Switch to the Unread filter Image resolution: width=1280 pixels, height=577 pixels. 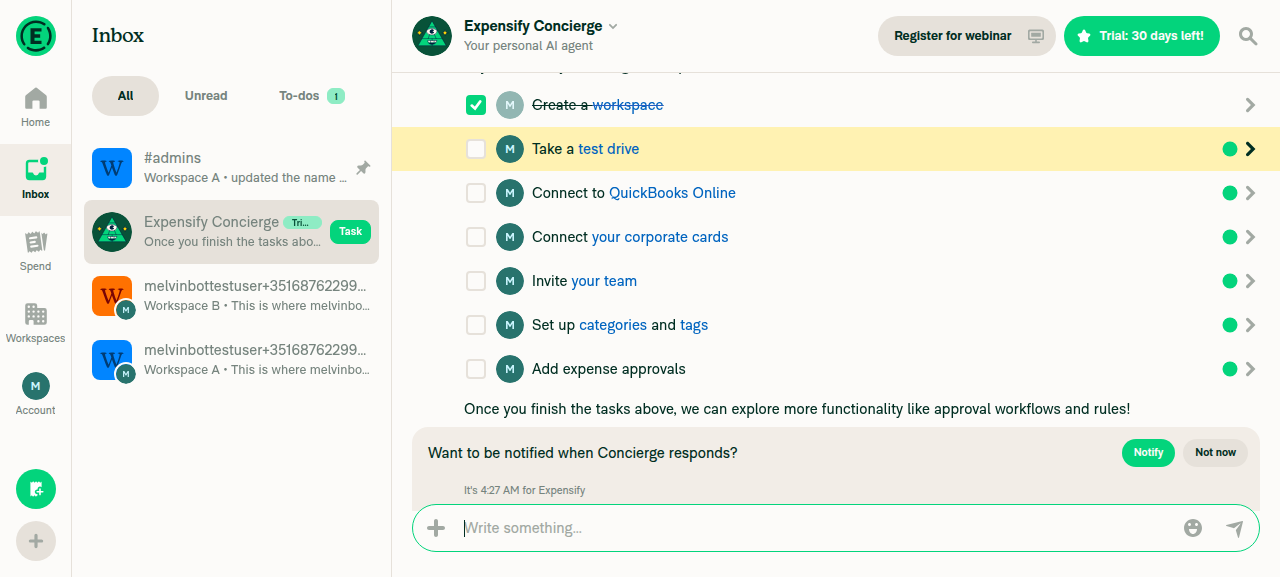(206, 96)
